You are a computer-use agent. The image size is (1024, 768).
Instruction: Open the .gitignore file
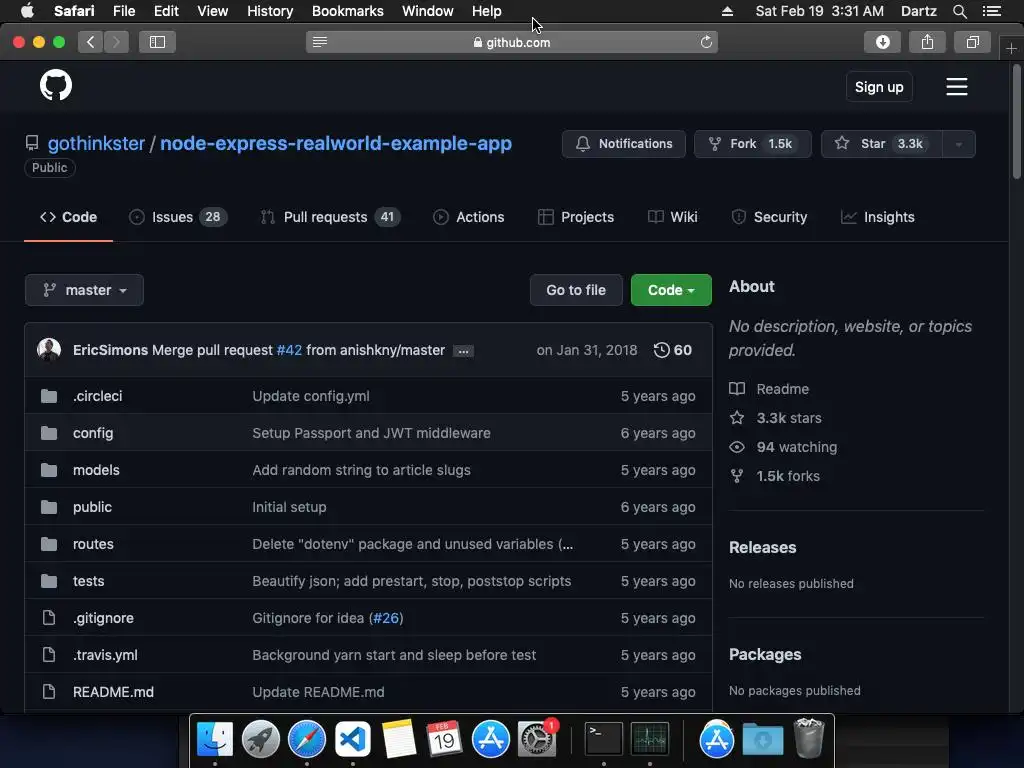(103, 618)
